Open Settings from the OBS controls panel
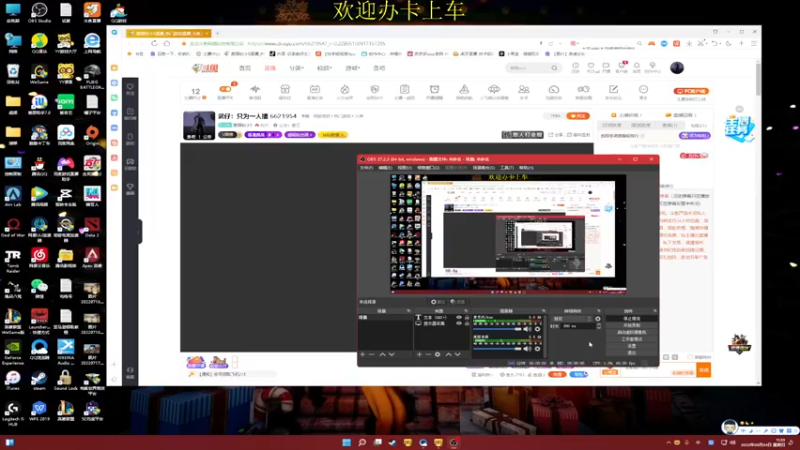This screenshot has width=800, height=450. pos(632,346)
